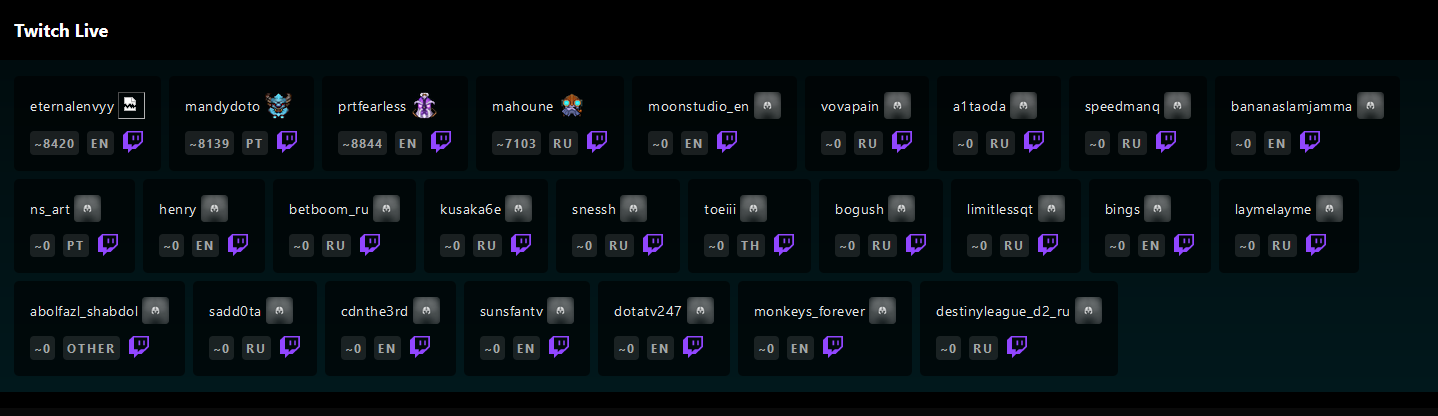The image size is (1438, 416).
Task: Click the ~8139 viewer count badge
Action: click(x=210, y=144)
